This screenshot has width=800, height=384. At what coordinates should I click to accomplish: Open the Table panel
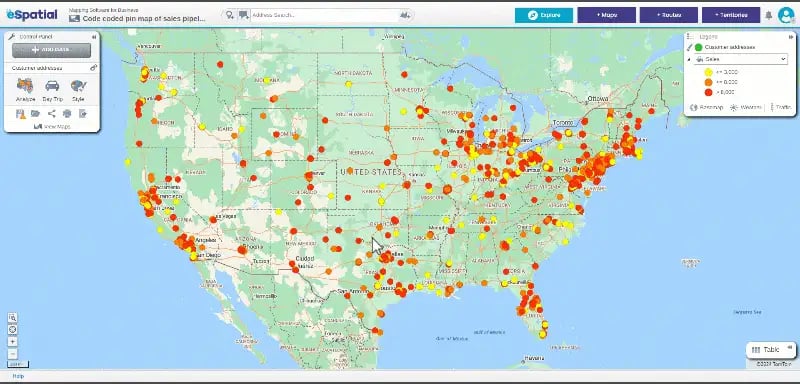[x=771, y=350]
